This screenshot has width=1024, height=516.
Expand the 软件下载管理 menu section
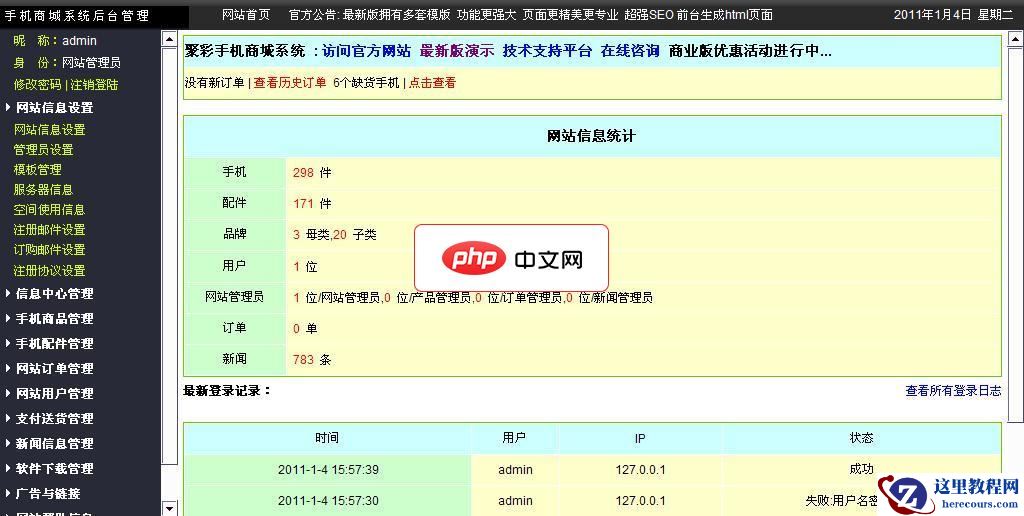click(54, 469)
